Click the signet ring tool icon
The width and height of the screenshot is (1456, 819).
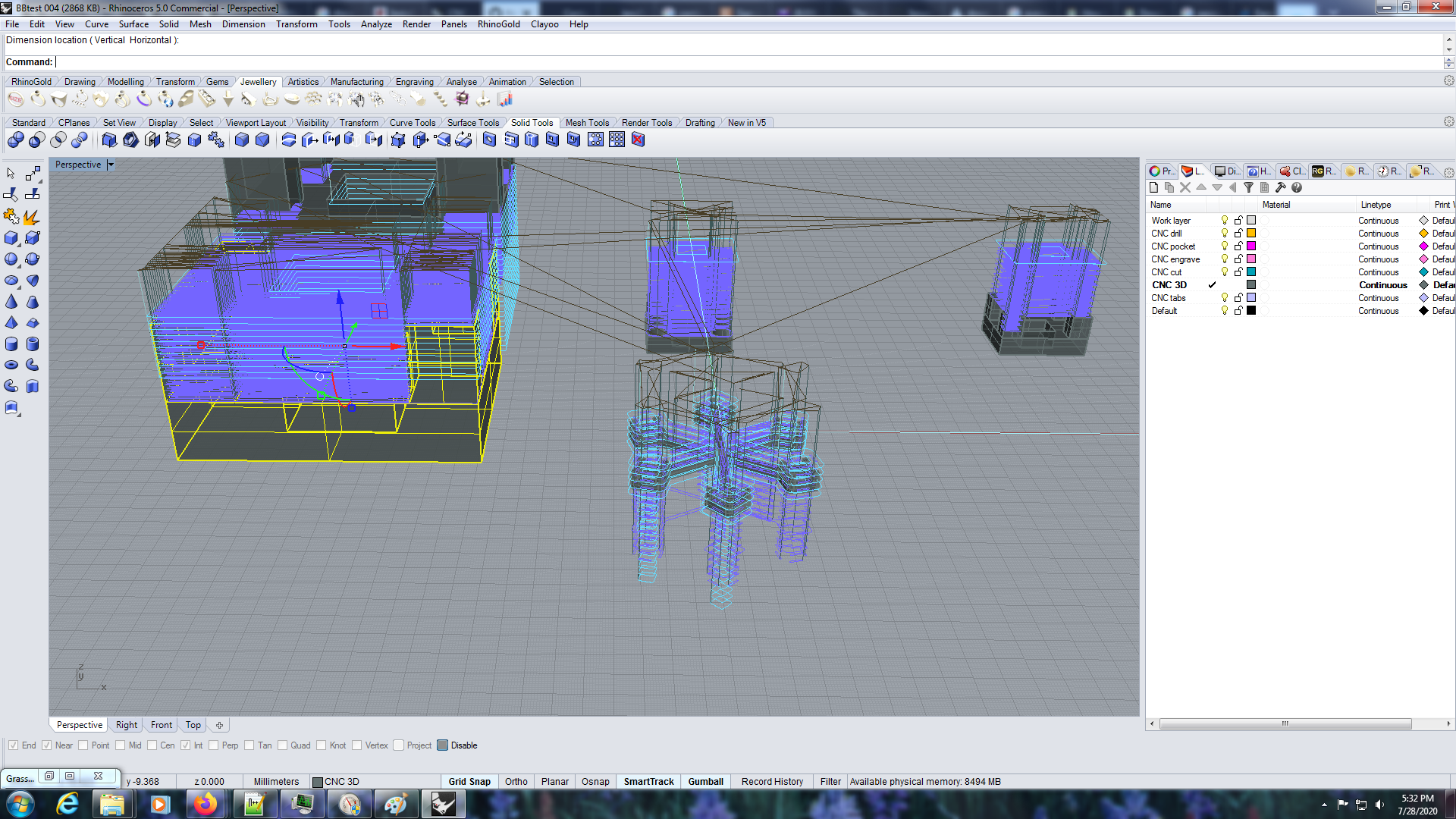[x=58, y=99]
